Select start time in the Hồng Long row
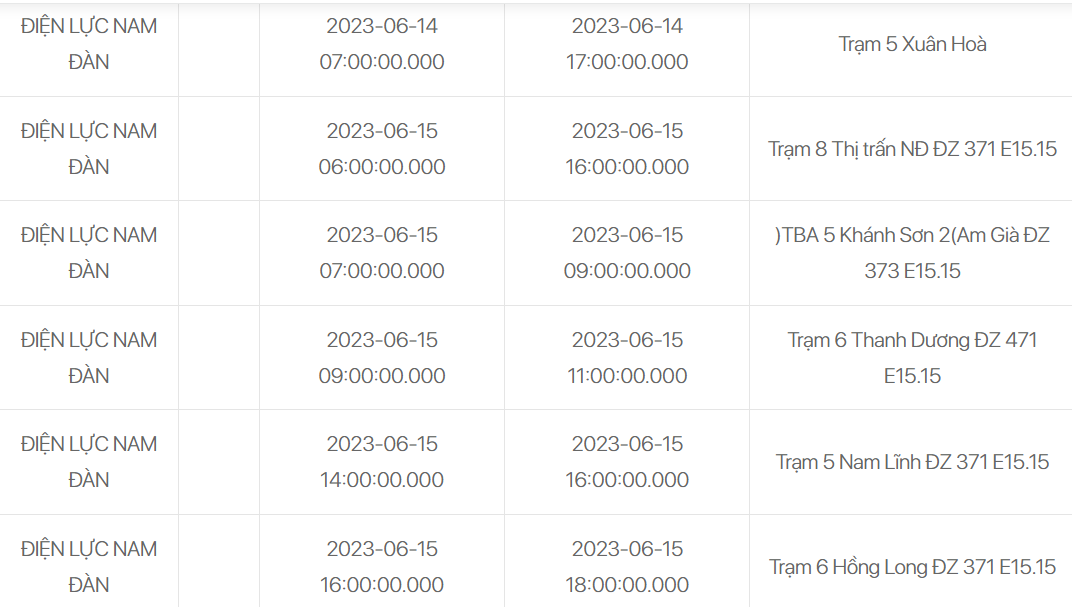Viewport: 1072px width, 607px height. [x=382, y=567]
